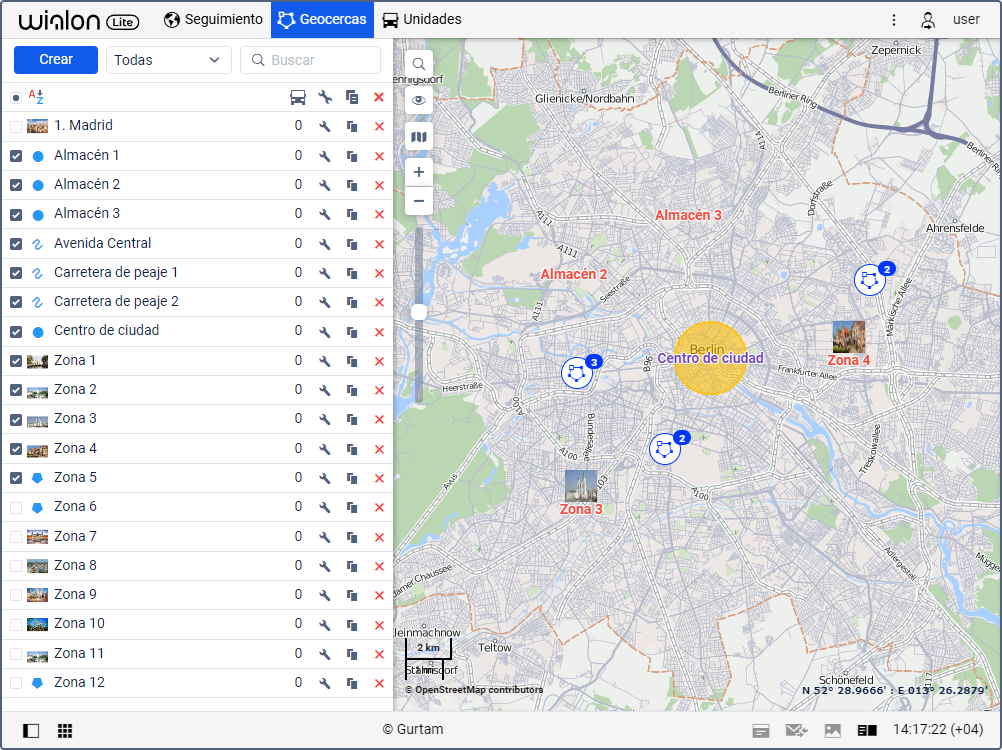Sort geofences alphabetically with A-Z icon
Screen dimensions: 1002x750
point(36,97)
